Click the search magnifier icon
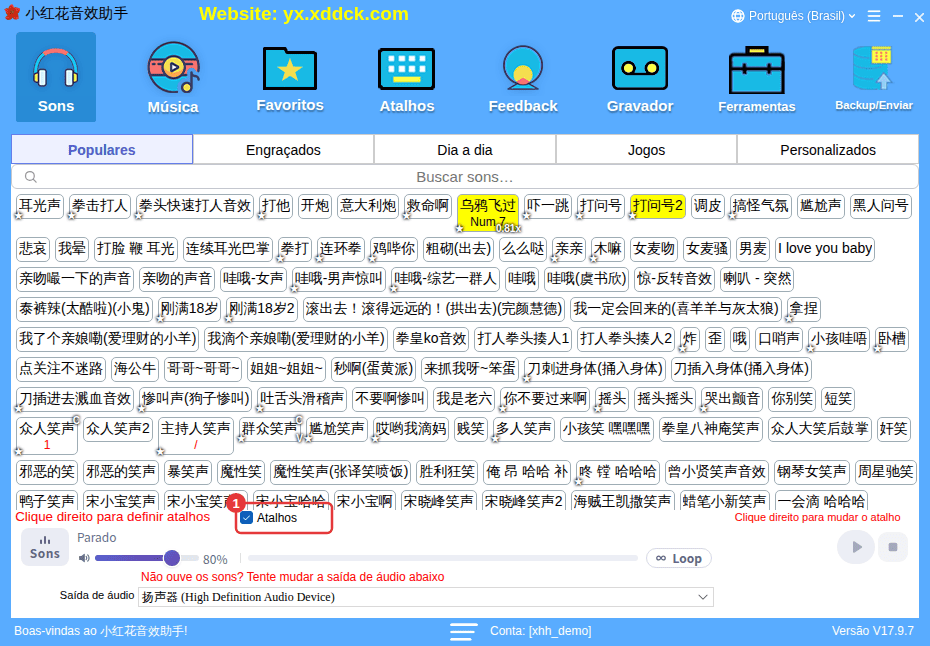This screenshot has width=930, height=646. click(31, 177)
